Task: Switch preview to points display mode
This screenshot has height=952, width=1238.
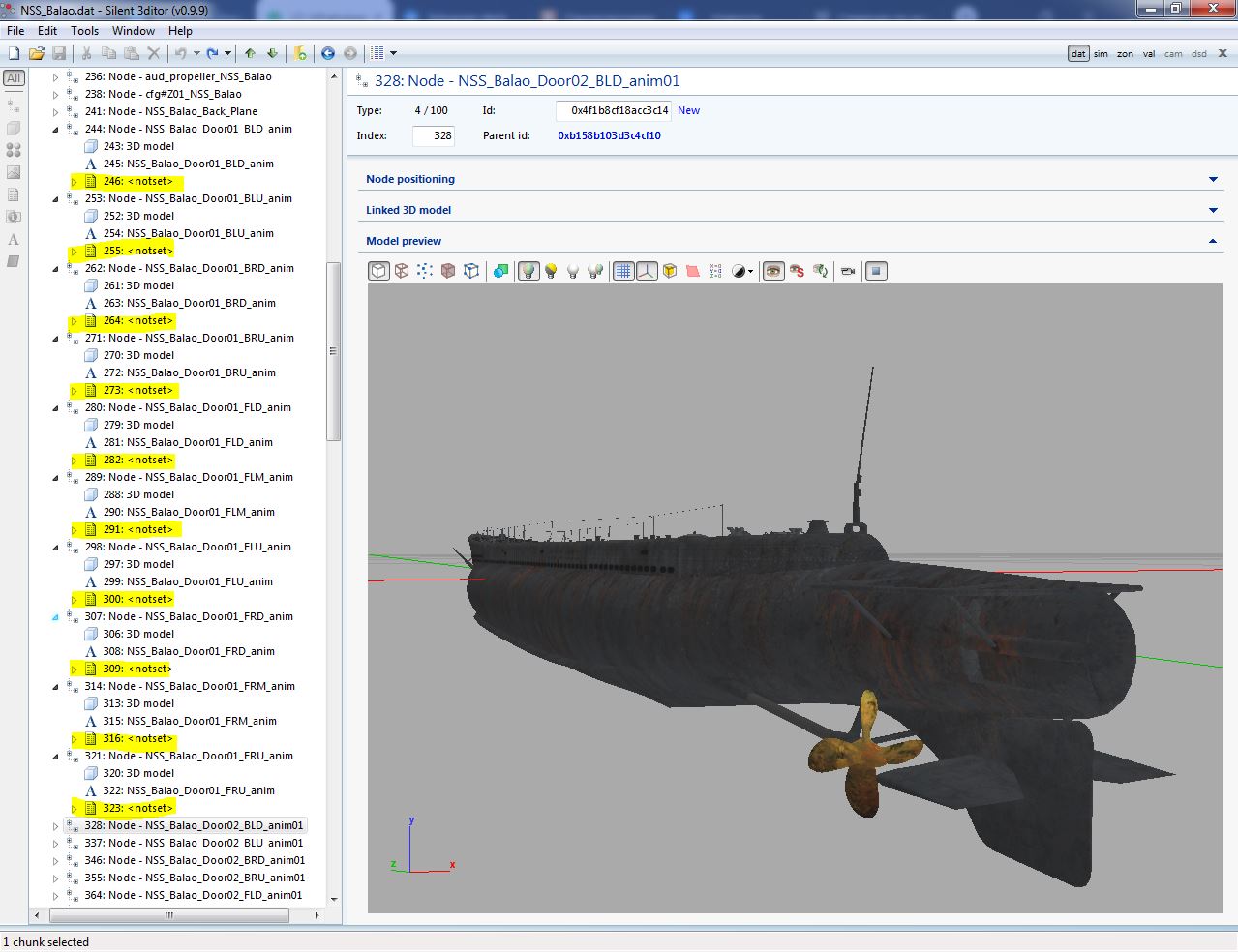Action: [425, 271]
